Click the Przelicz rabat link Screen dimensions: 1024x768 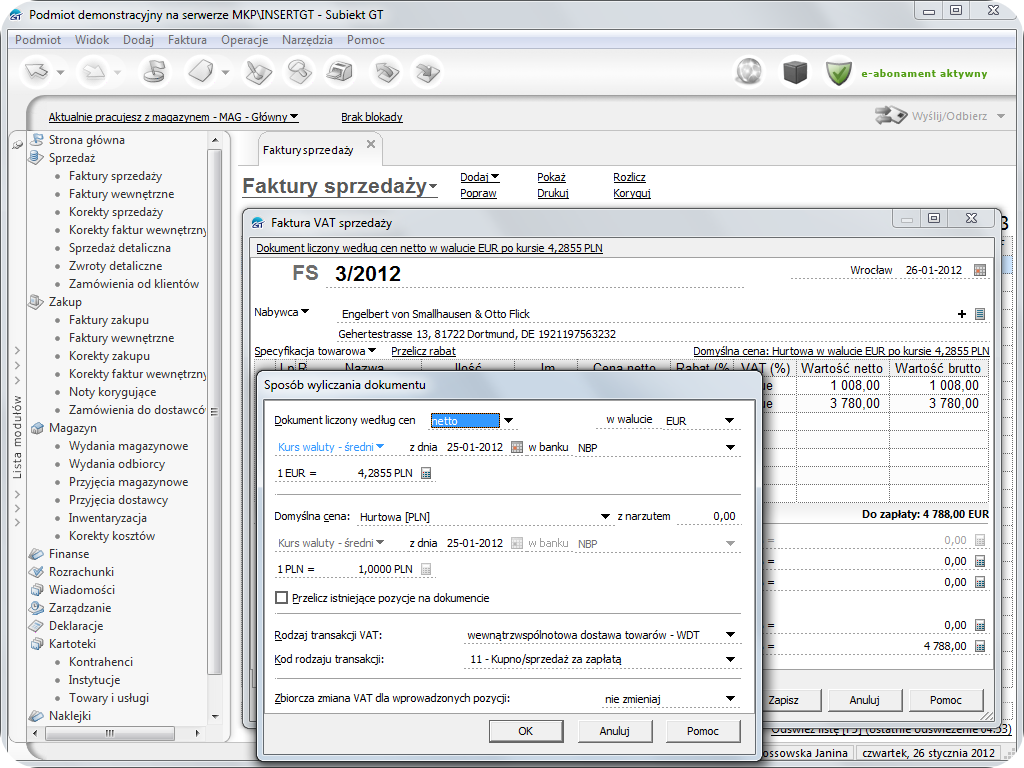pos(423,351)
